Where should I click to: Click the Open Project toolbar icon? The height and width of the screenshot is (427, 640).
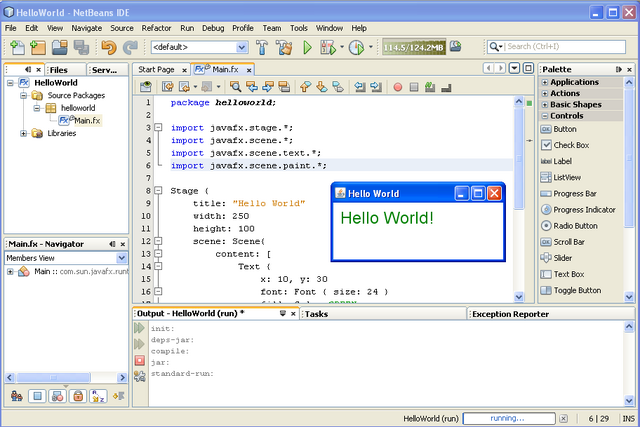[60, 47]
